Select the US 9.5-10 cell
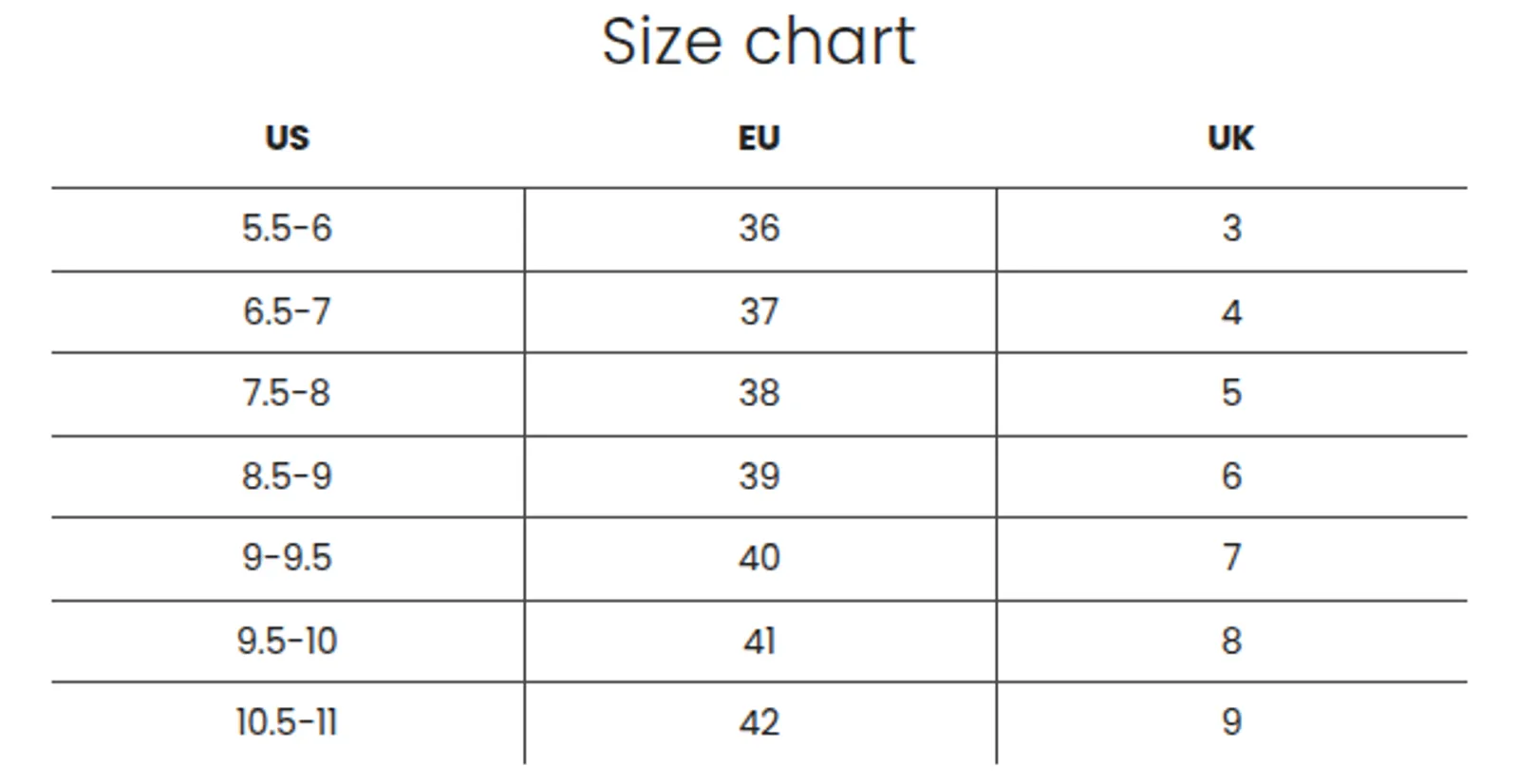 (287, 641)
